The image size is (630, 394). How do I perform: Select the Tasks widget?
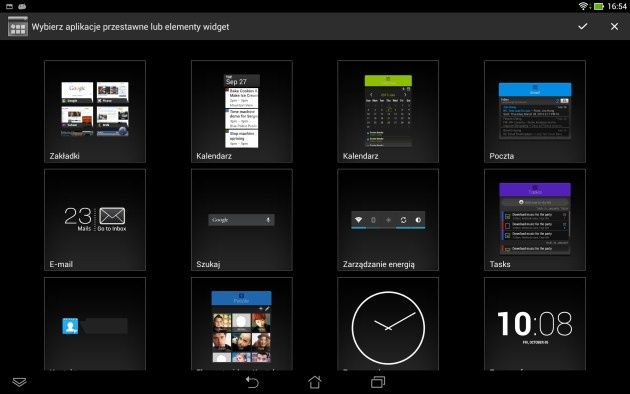[535, 220]
